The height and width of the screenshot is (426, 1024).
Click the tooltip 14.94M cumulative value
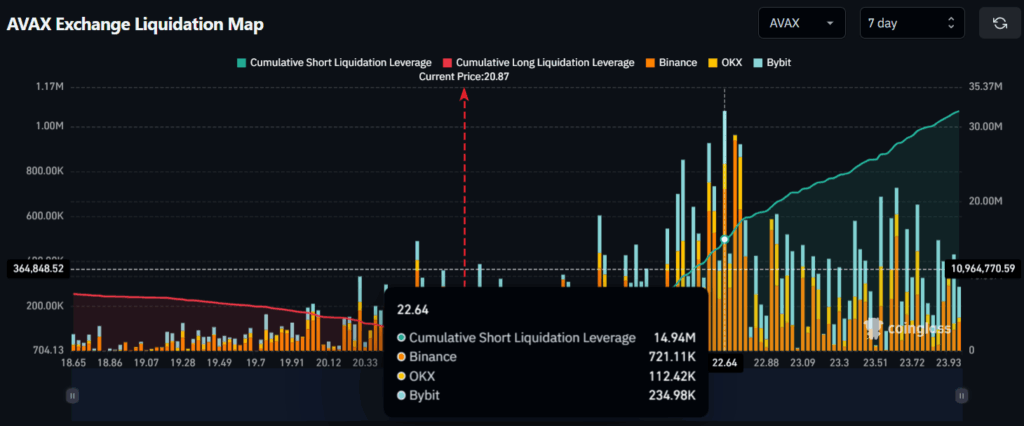(675, 338)
